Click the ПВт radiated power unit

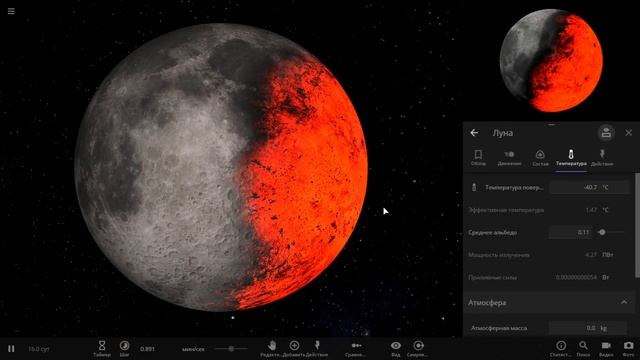[608, 255]
